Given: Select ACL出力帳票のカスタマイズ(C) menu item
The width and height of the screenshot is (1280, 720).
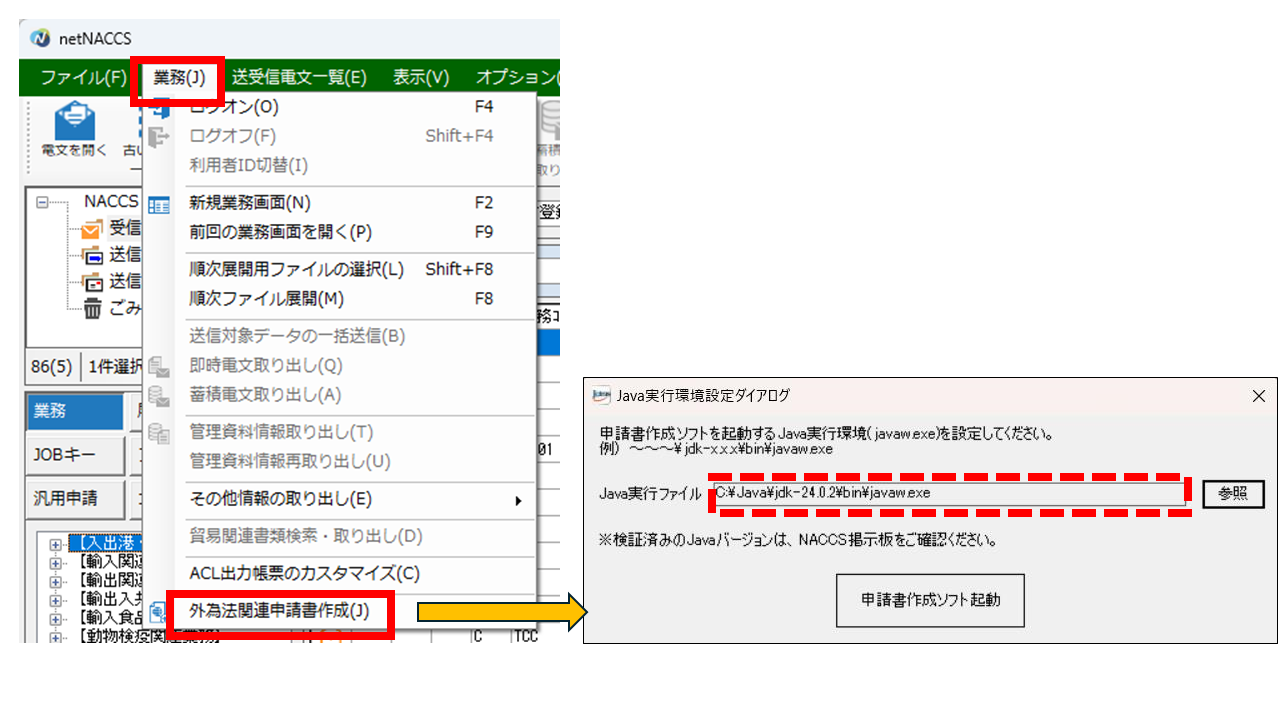Looking at the screenshot, I should [304, 574].
